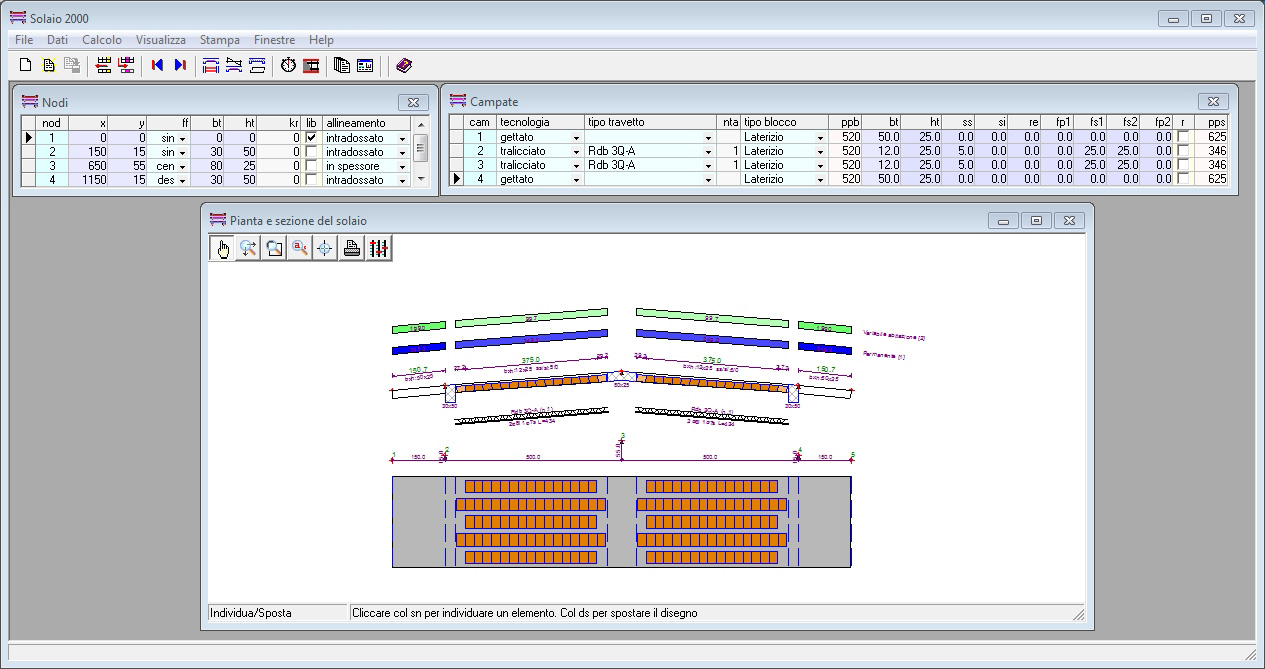Open tipo blocco dropdown for campata 4
The image size is (1265, 669).
820,180
